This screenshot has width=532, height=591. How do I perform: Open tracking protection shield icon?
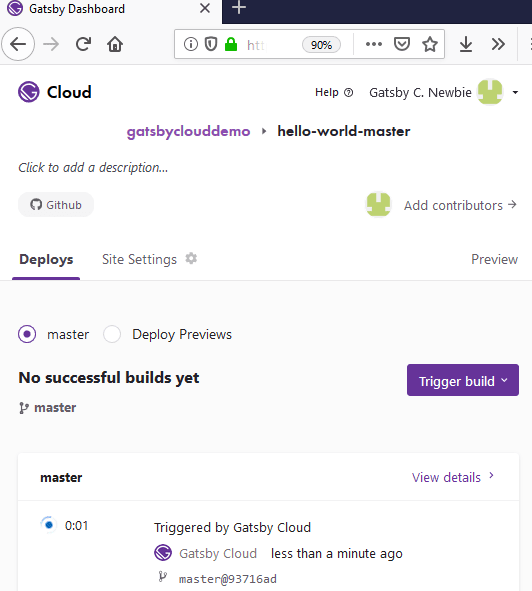pos(211,44)
